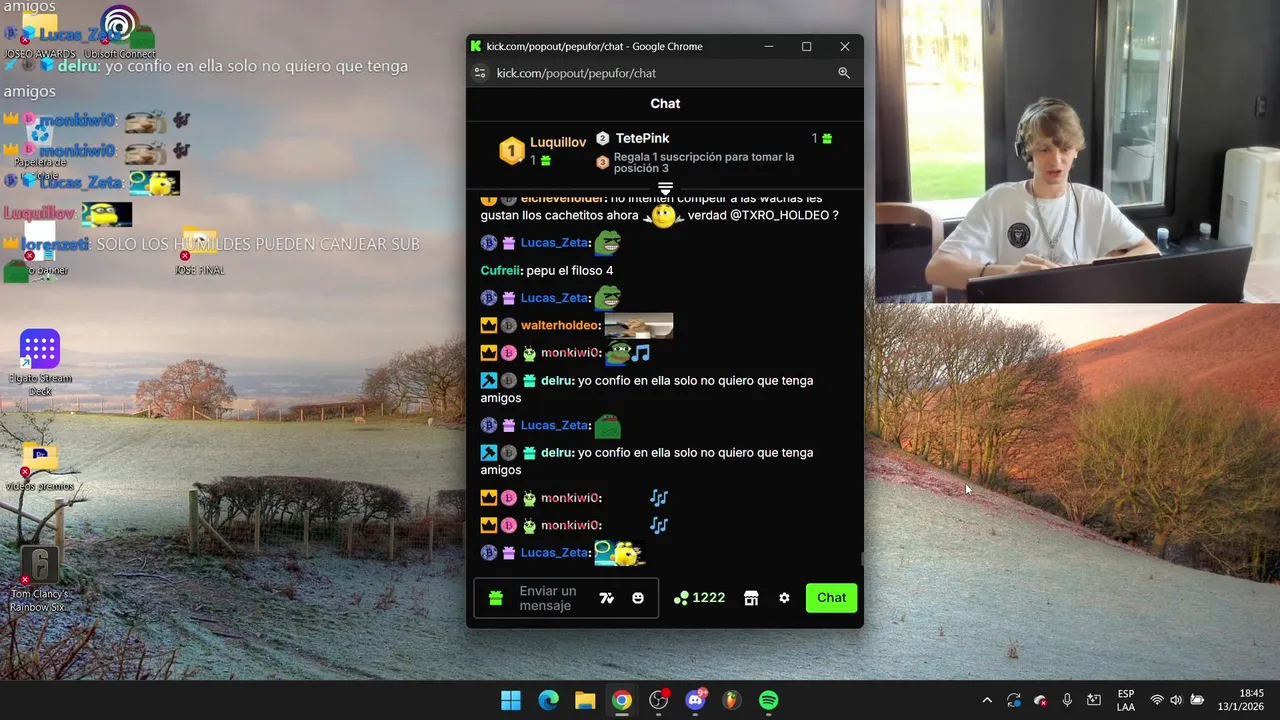Image resolution: width=1280 pixels, height=720 pixels.
Task: Switch to OBS Studio on taskbar
Action: (x=659, y=700)
